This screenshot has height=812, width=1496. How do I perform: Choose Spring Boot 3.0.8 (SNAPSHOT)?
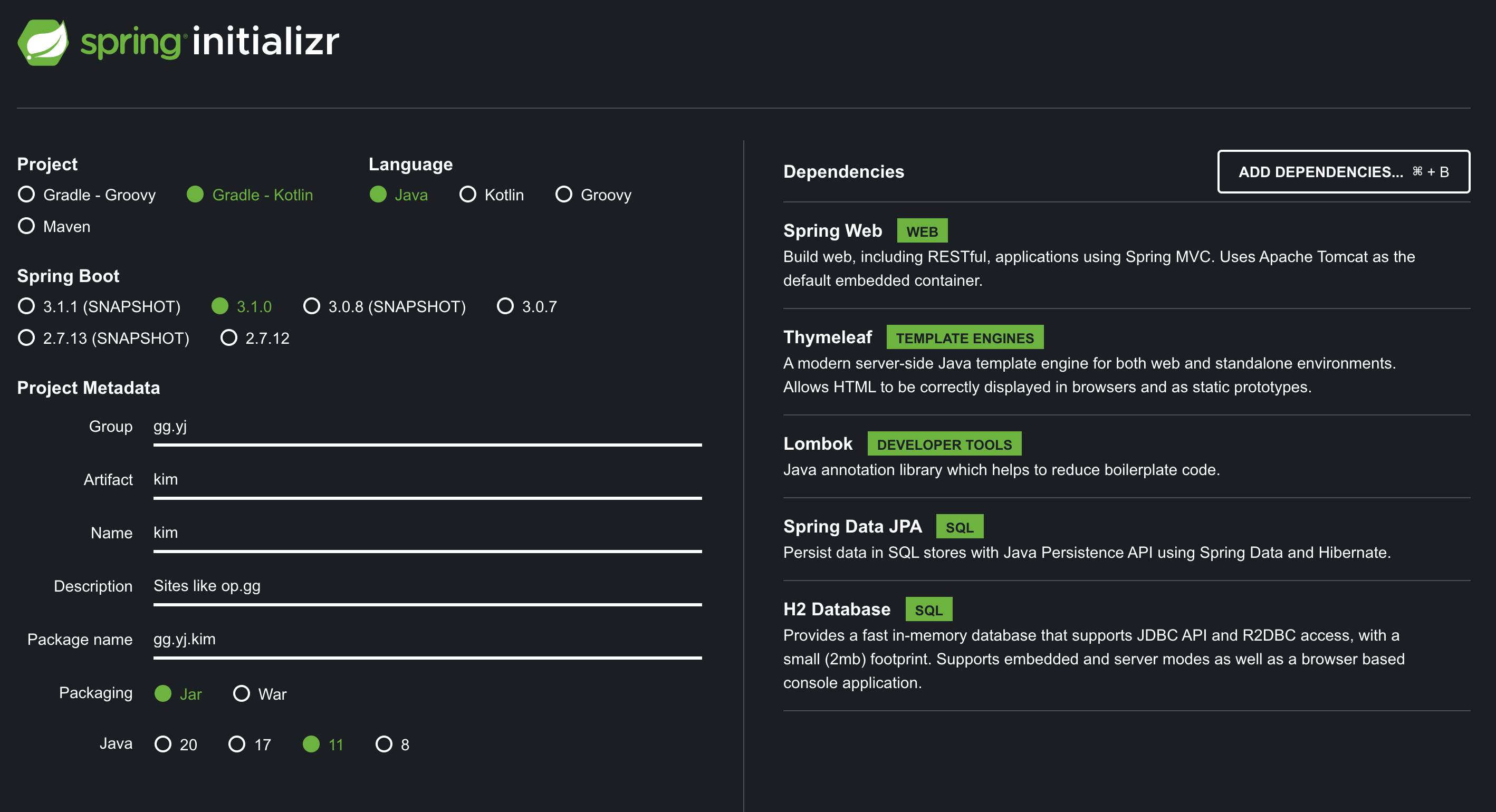pyautogui.click(x=385, y=306)
